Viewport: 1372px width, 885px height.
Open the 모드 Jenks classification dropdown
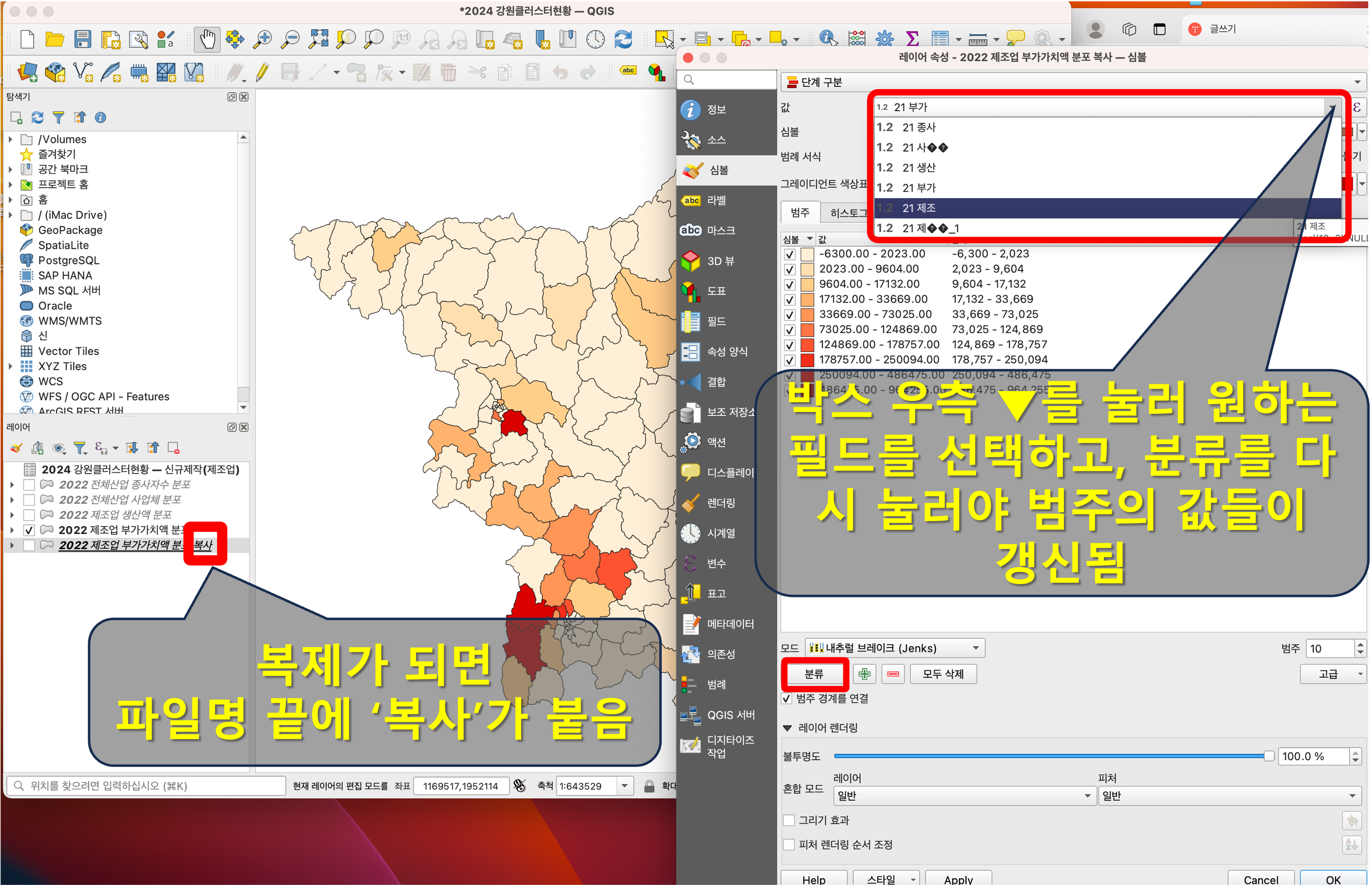point(895,648)
